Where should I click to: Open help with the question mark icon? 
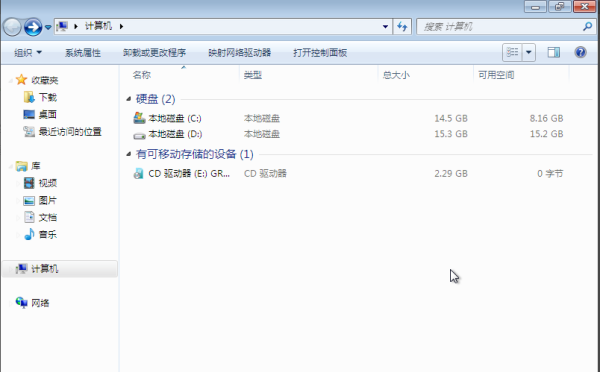click(580, 52)
